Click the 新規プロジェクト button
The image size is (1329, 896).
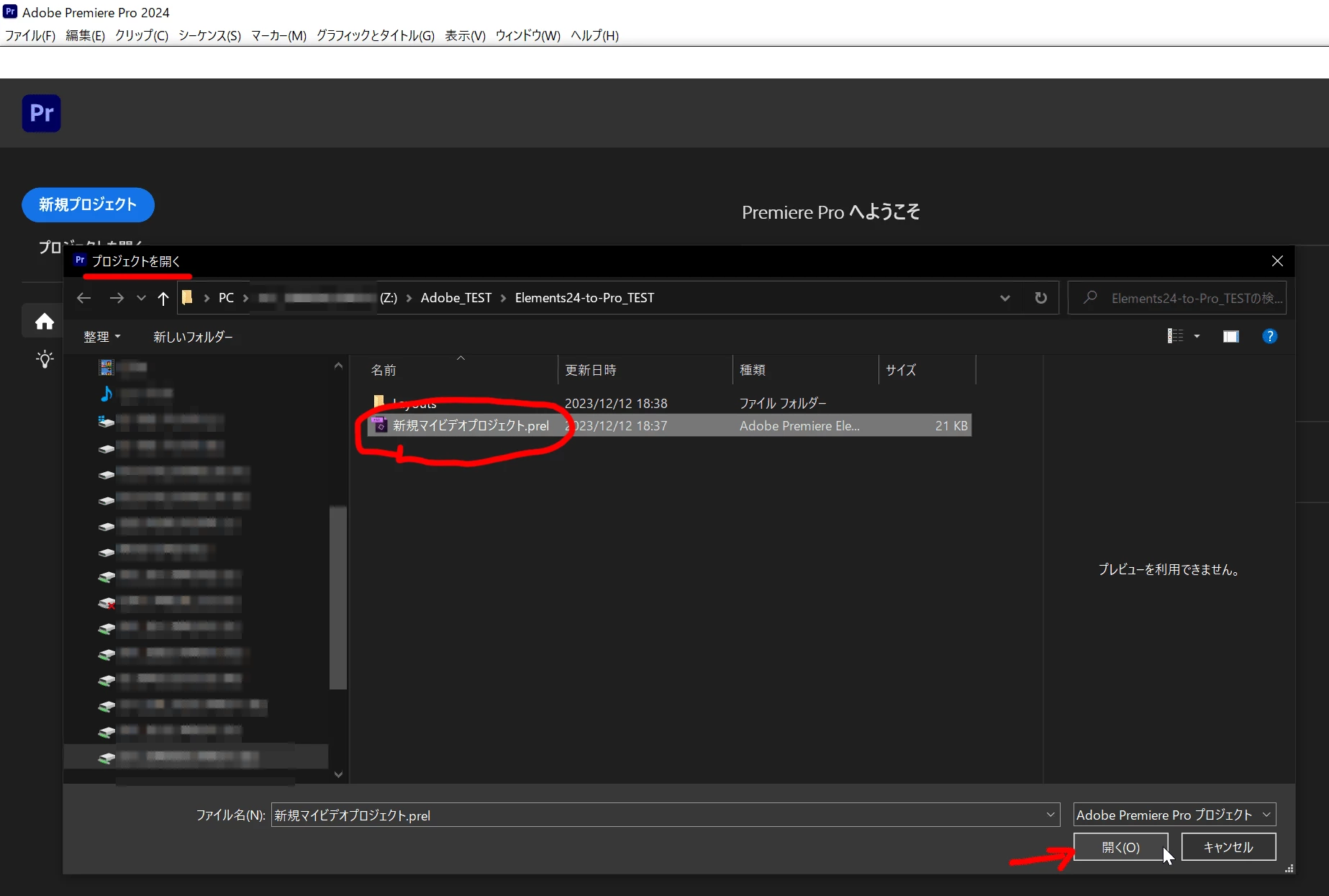pyautogui.click(x=88, y=205)
